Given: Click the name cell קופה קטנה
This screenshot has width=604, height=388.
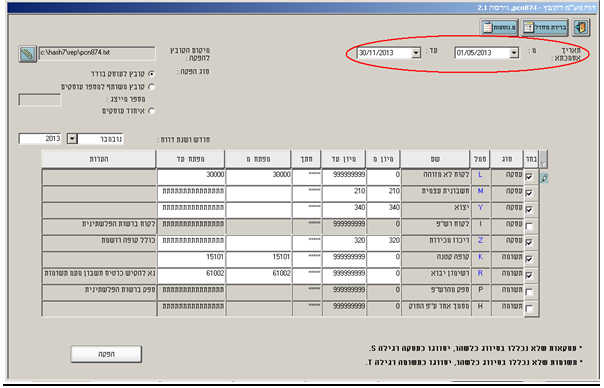Looking at the screenshot, I should tap(436, 259).
